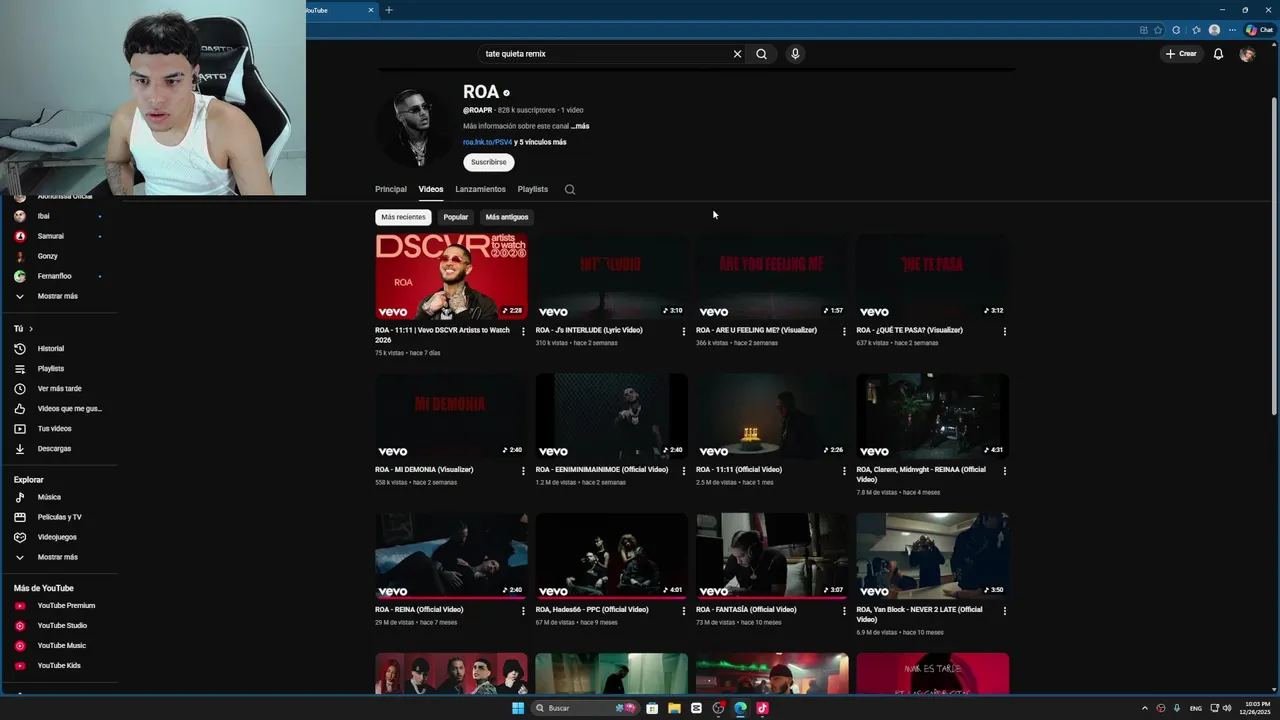Switch to Lanzamientos channel tab

tap(481, 189)
